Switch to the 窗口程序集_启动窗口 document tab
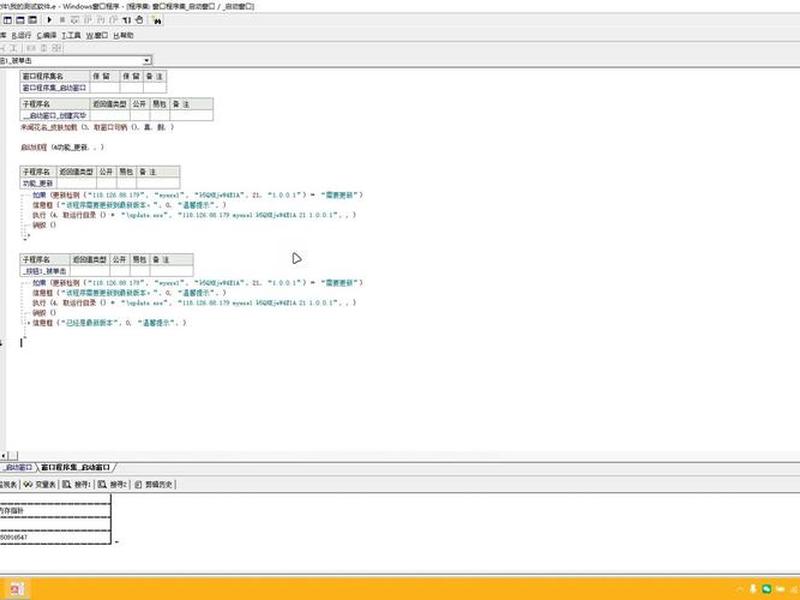 pos(76,467)
